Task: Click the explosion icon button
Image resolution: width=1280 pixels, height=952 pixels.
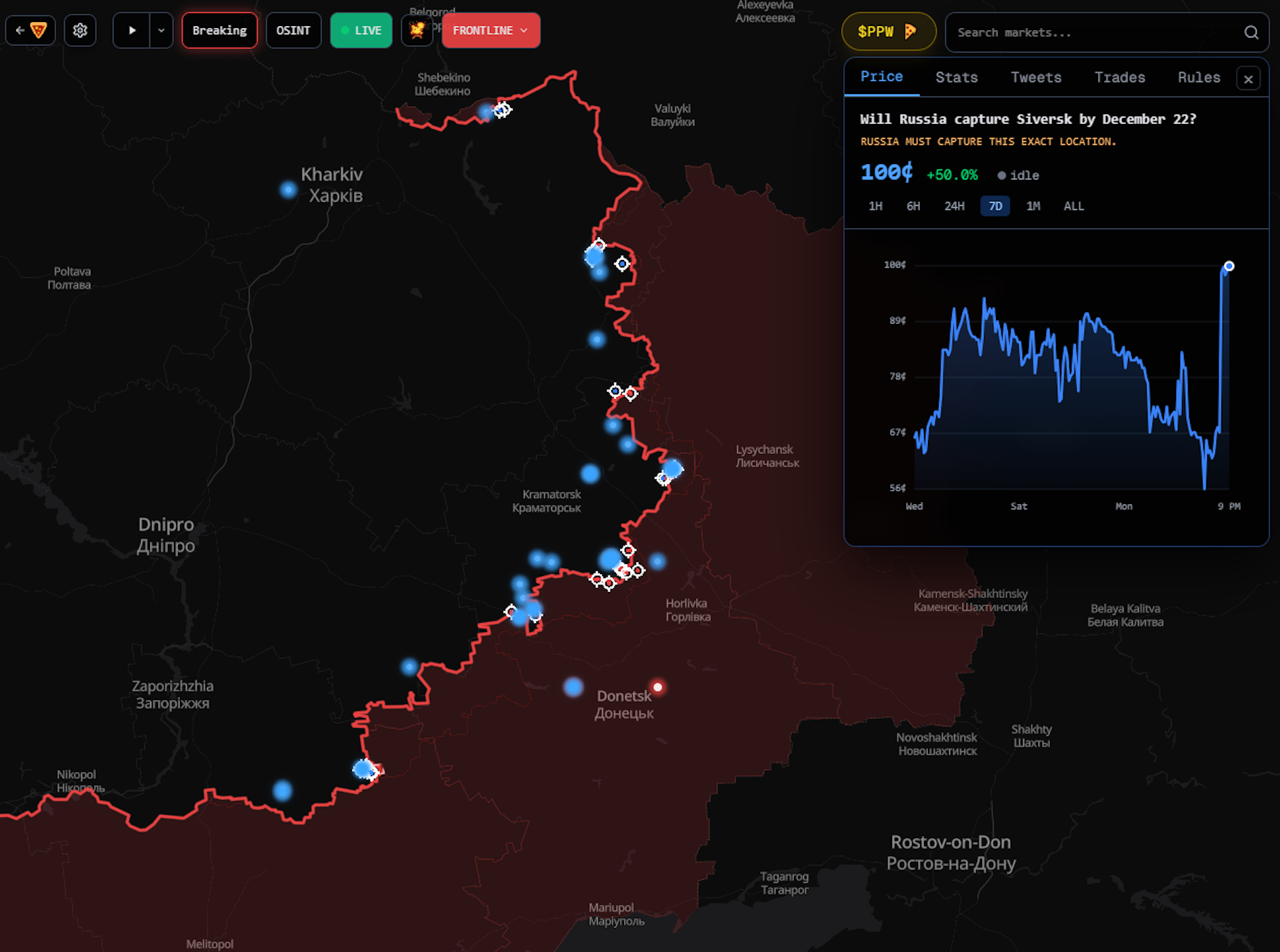Action: [417, 31]
